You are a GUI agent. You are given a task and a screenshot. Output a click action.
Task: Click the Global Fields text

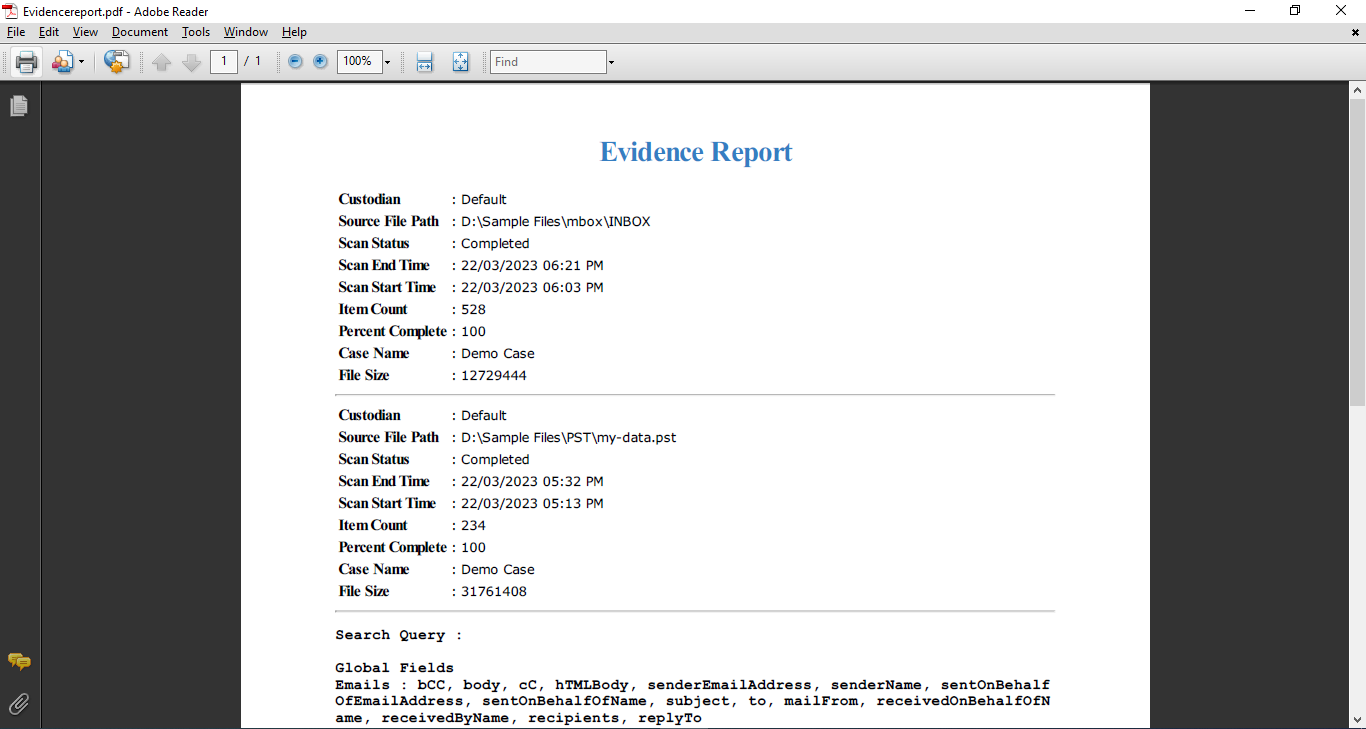394,668
